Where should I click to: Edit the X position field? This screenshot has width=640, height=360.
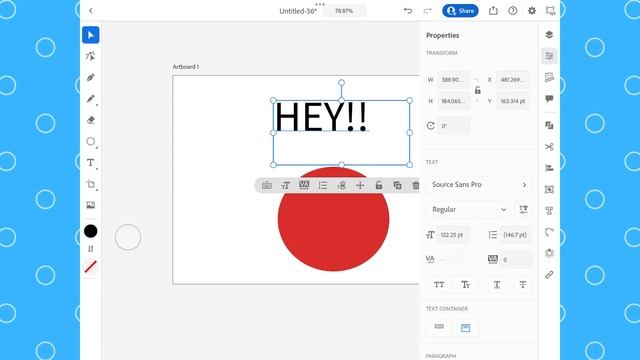(x=513, y=80)
